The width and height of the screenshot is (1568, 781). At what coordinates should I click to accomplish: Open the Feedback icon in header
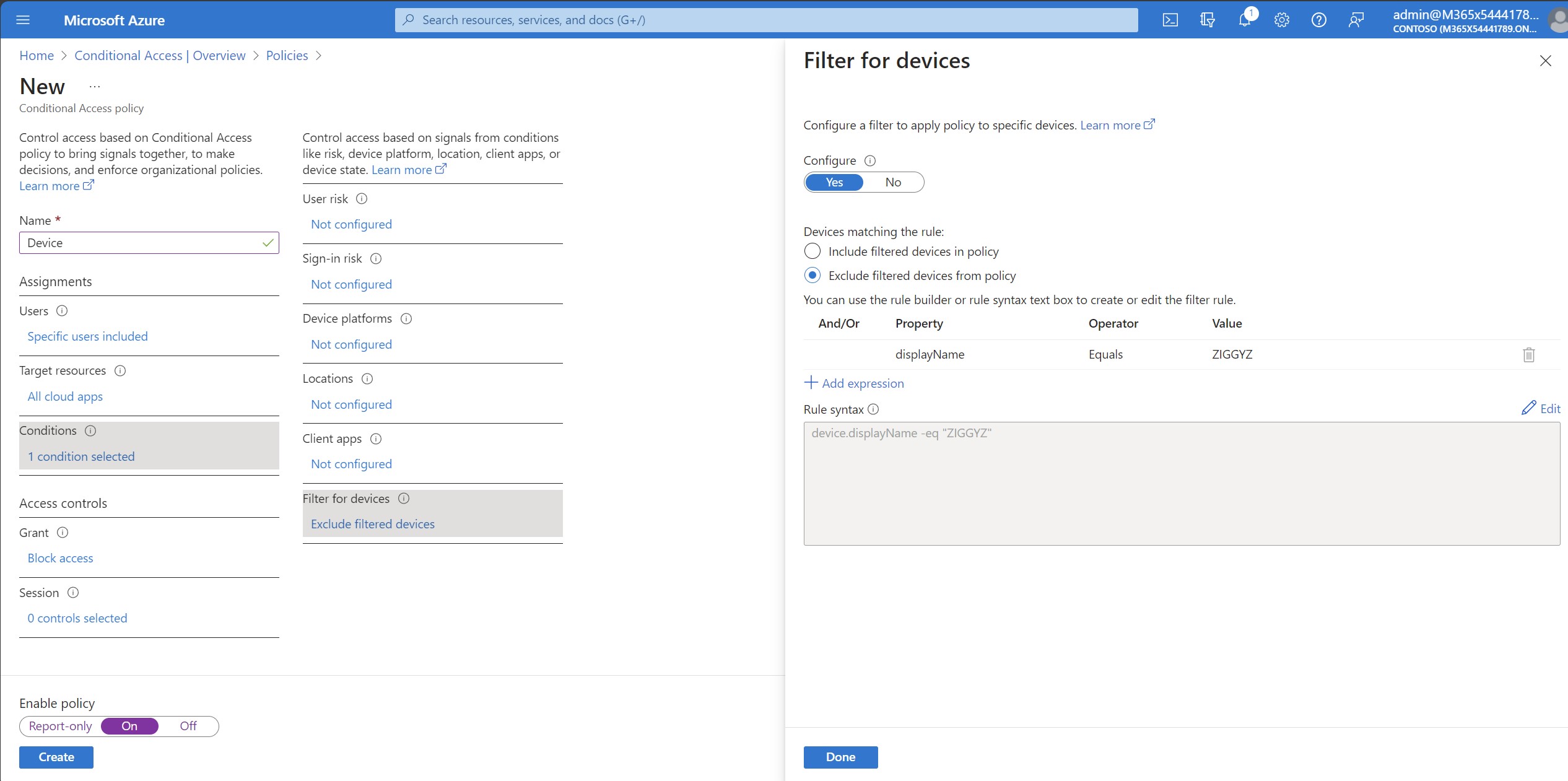tap(1356, 20)
